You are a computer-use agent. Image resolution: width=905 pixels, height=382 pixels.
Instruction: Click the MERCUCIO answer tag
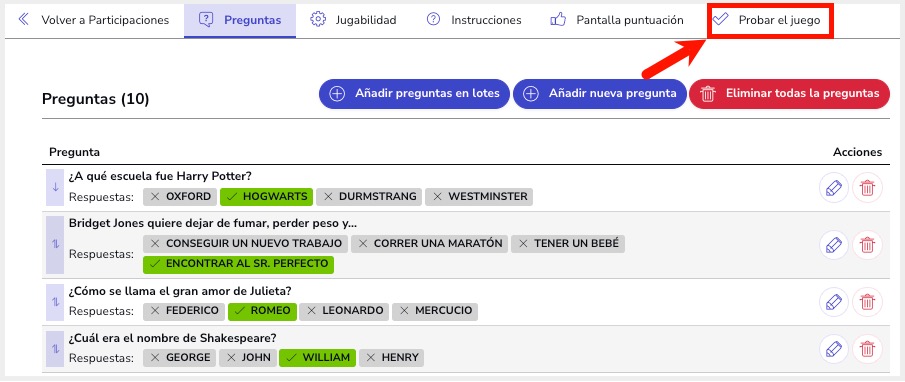[435, 312]
